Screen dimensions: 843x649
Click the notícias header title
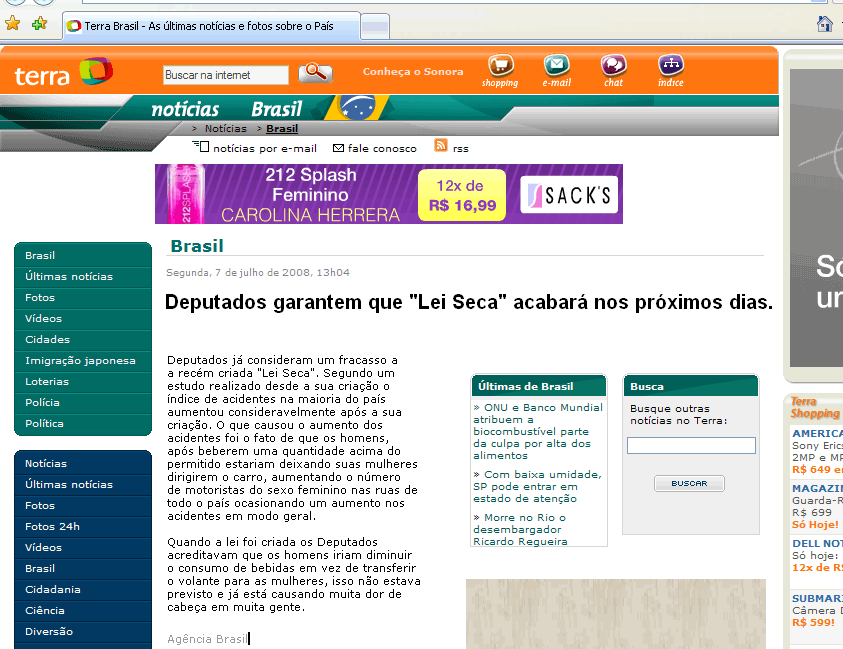pos(185,109)
